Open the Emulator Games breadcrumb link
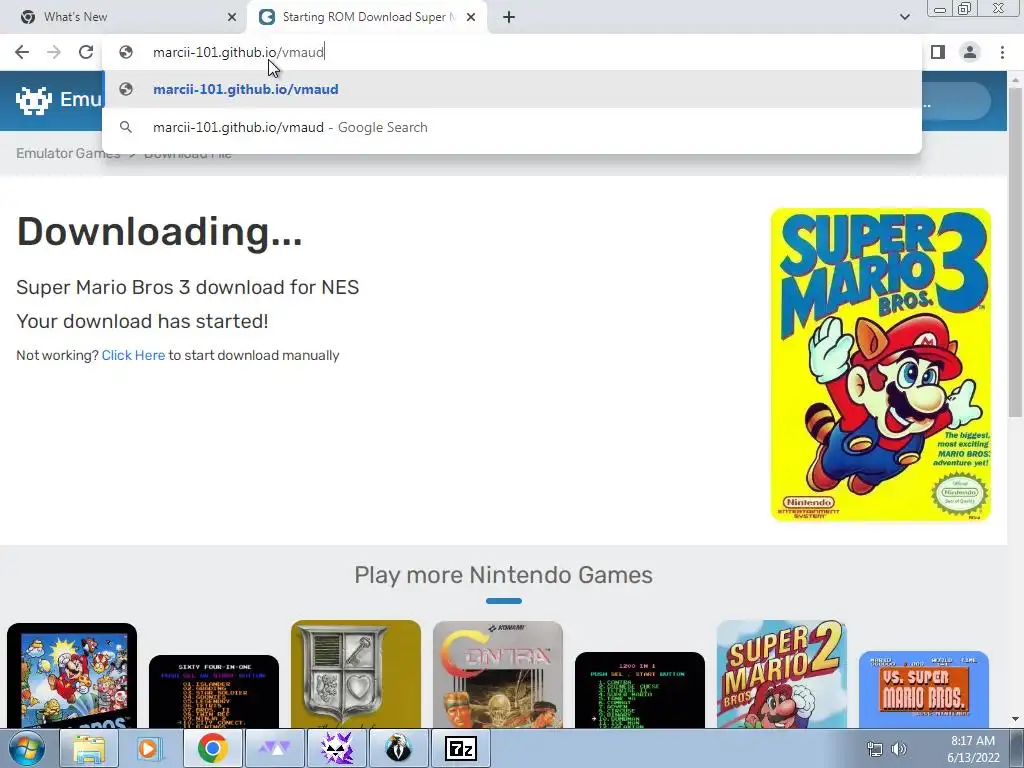The image size is (1024, 768). pos(68,153)
